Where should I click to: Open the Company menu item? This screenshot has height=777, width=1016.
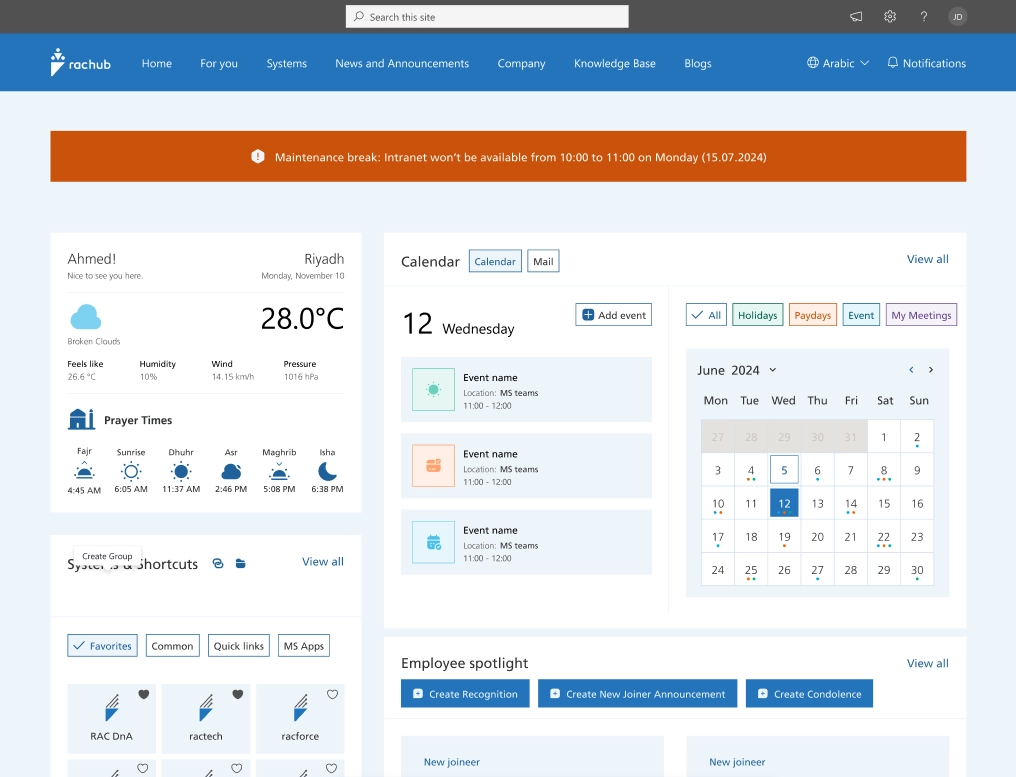pyautogui.click(x=522, y=63)
